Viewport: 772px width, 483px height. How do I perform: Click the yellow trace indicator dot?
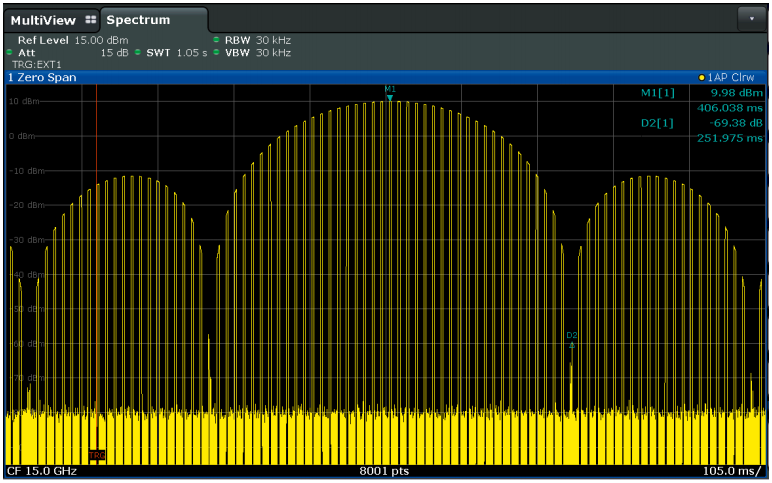tap(703, 77)
